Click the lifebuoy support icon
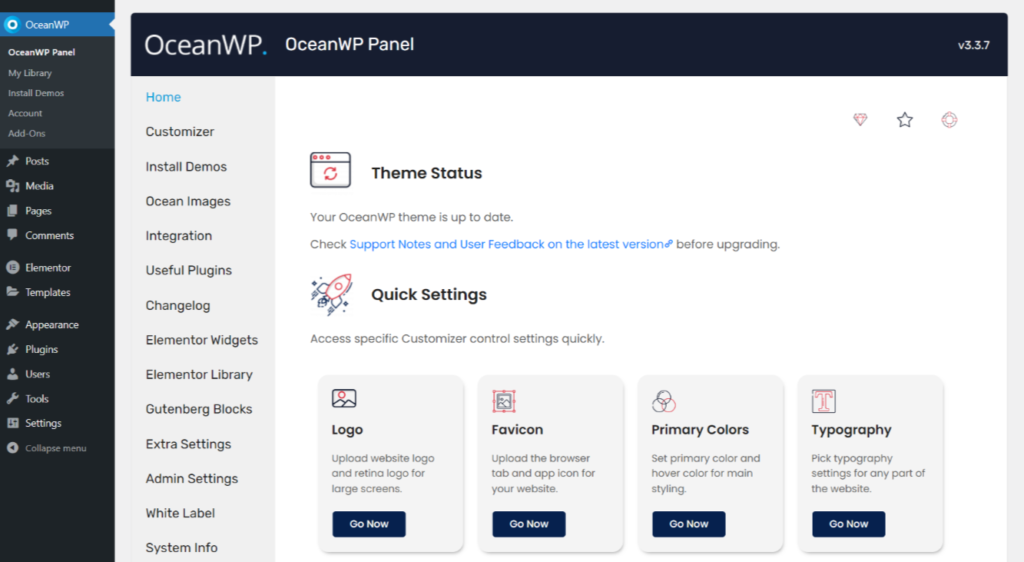Screen dimensions: 1024x562 [x=949, y=120]
